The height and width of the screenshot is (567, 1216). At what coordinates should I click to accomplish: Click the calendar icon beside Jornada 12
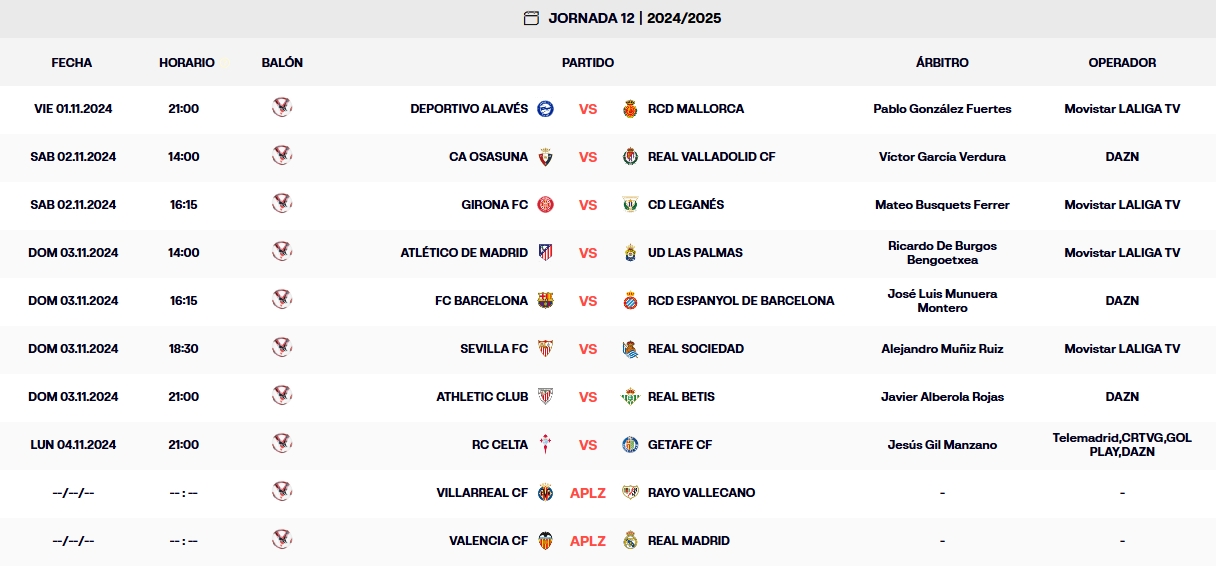pyautogui.click(x=531, y=18)
